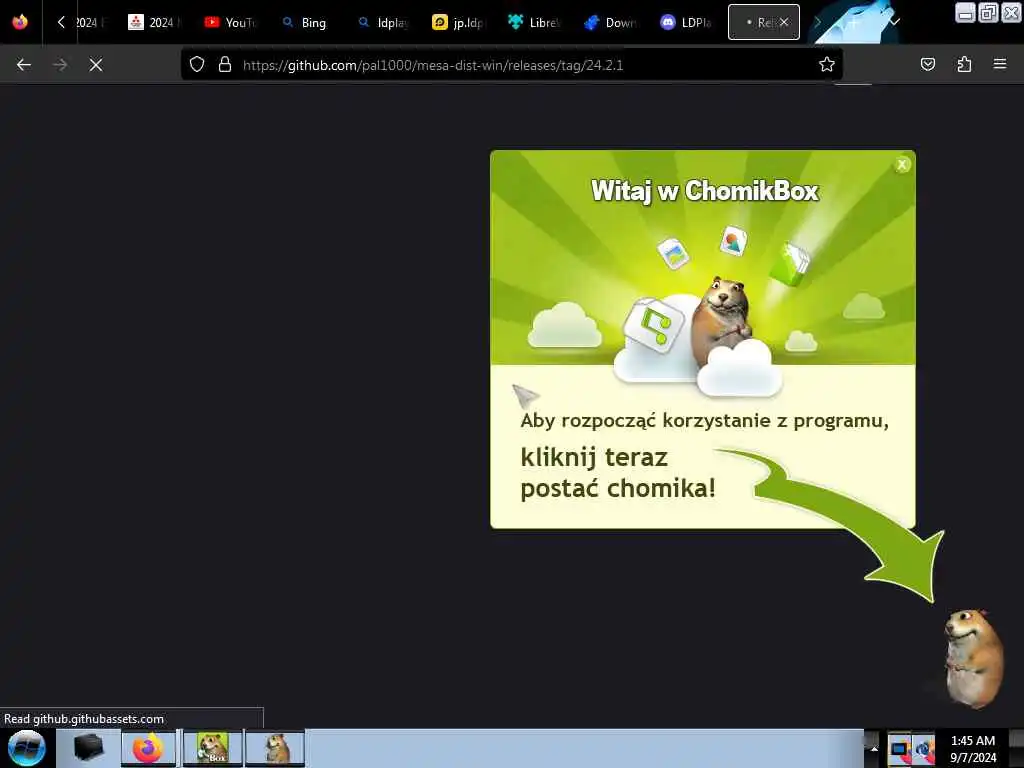Screen dimensions: 1024x768
Task: Open the Pocket save button
Action: [928, 65]
